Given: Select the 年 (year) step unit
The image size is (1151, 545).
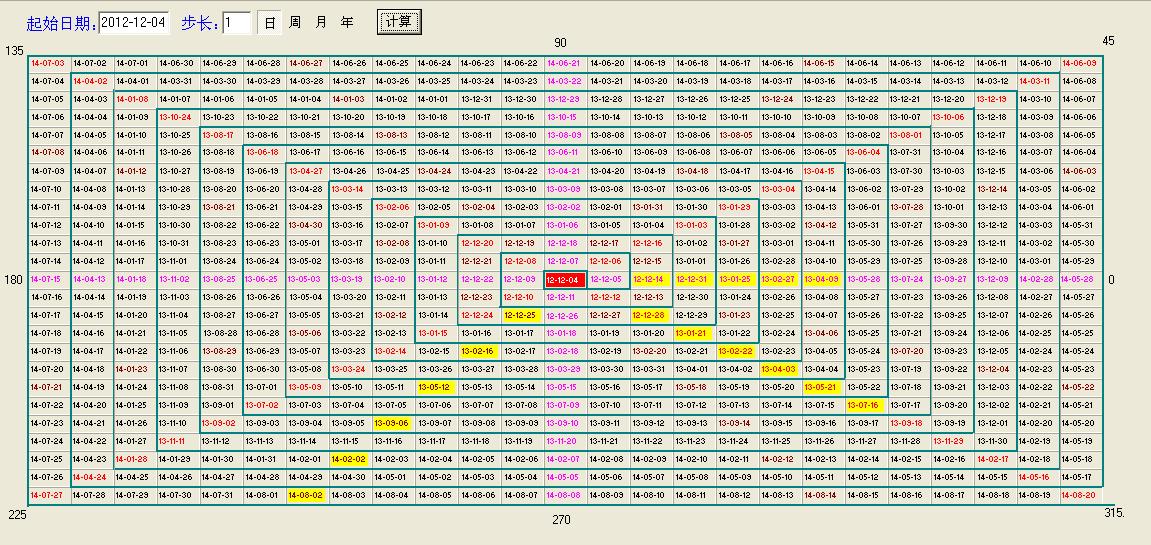Looking at the screenshot, I should 346,22.
